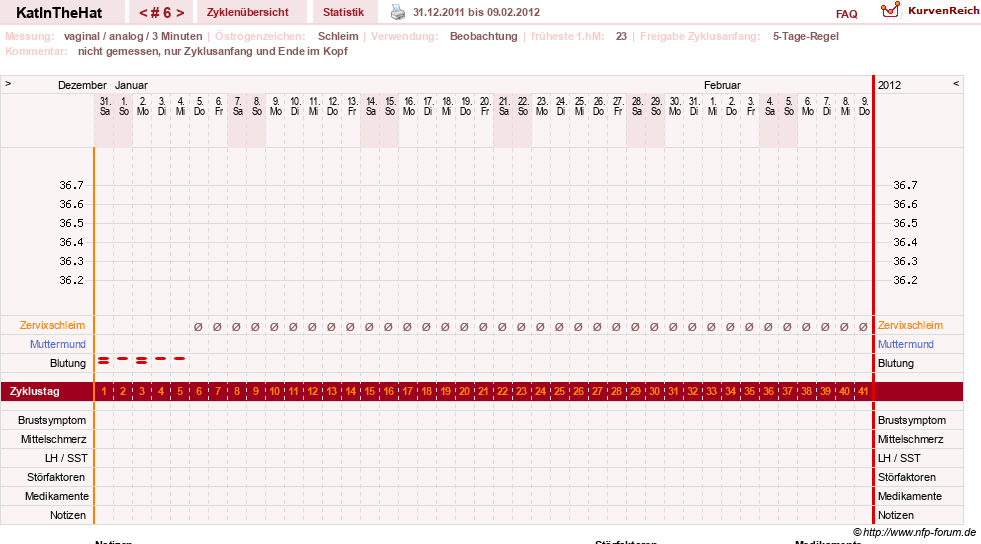Click the left LH / SST label
Viewport: 981px width, 544px height.
click(x=66, y=458)
